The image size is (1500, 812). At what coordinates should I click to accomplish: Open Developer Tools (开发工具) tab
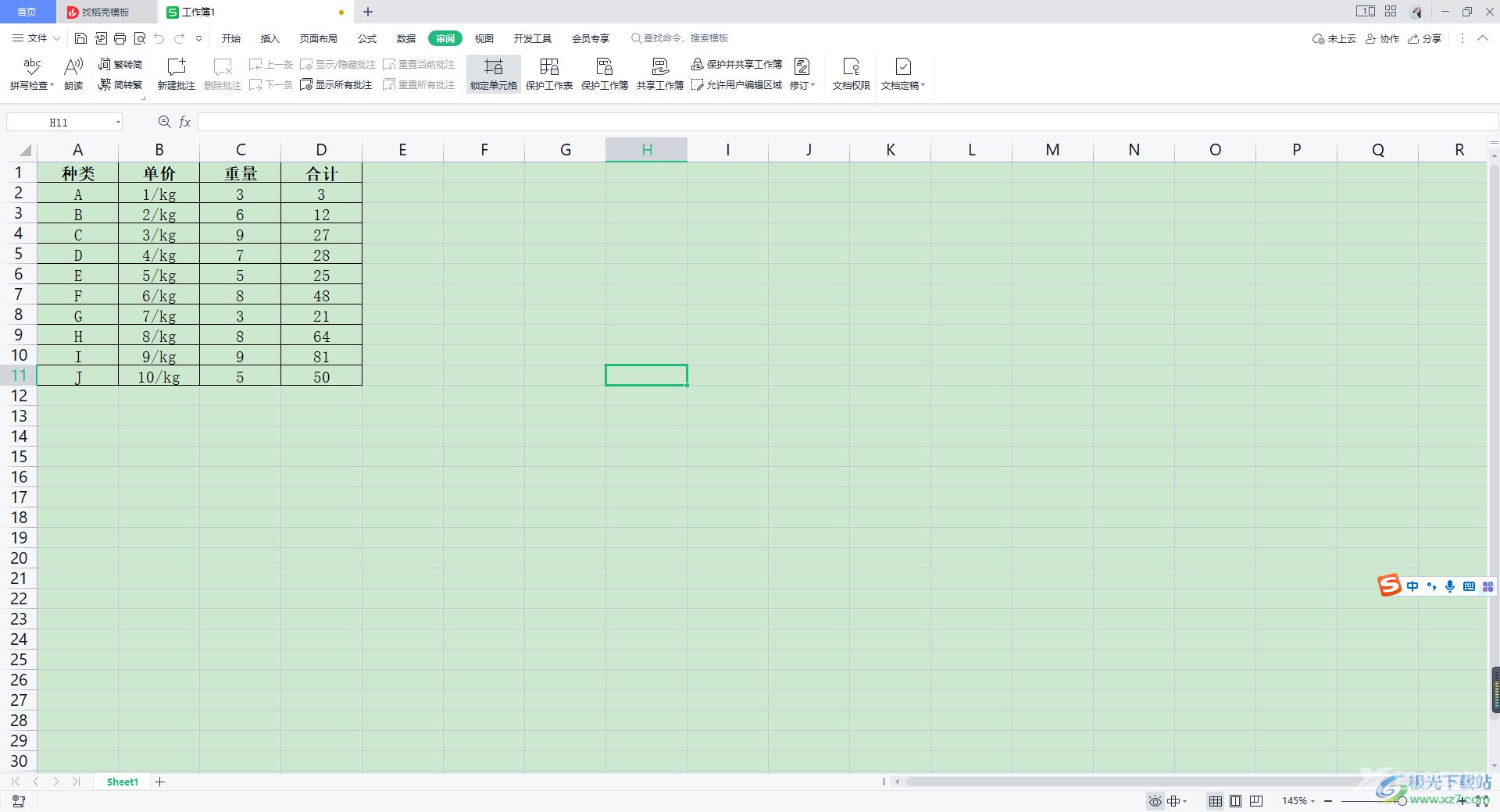[533, 38]
